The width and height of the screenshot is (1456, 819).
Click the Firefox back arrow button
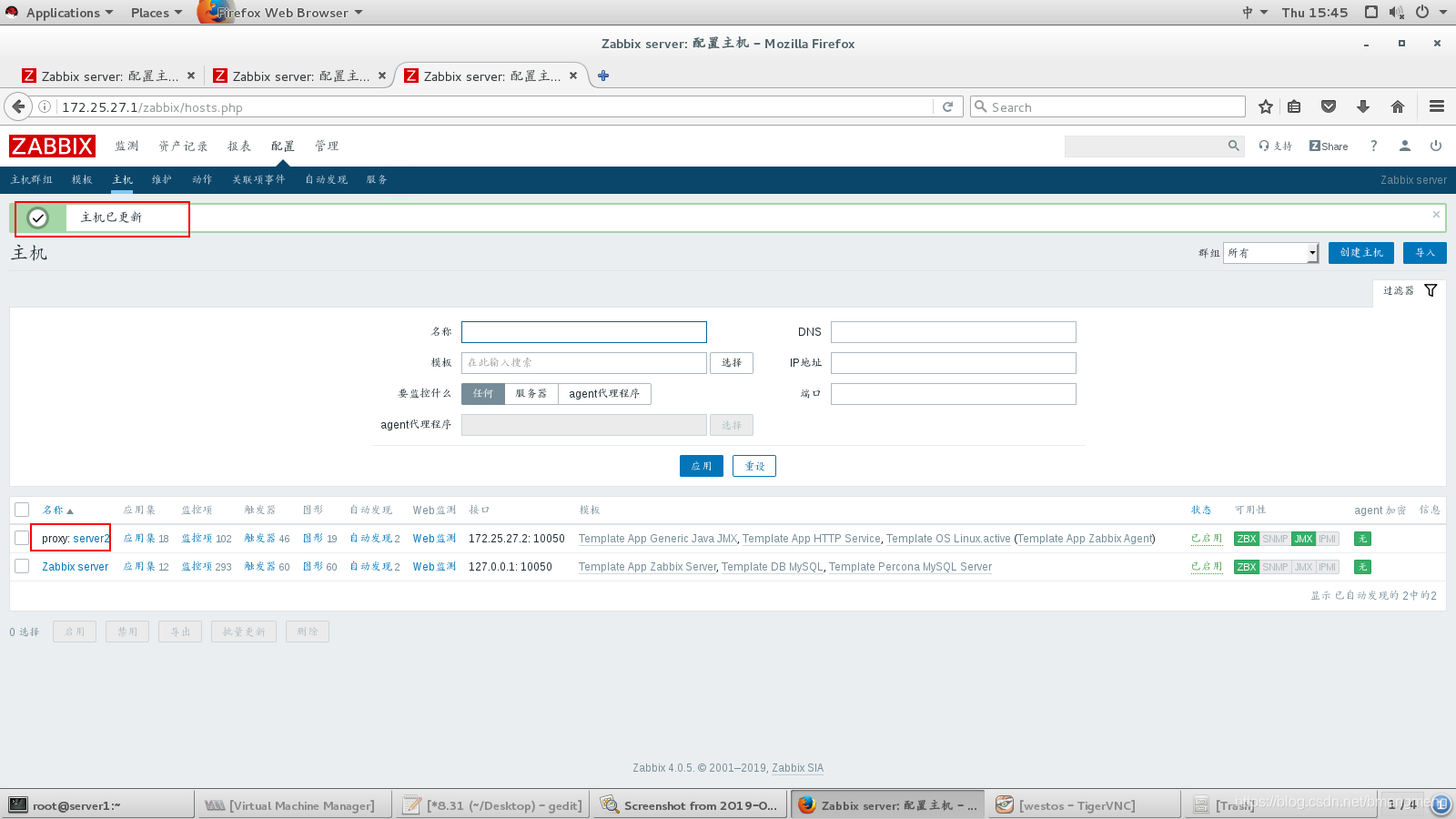point(17,106)
